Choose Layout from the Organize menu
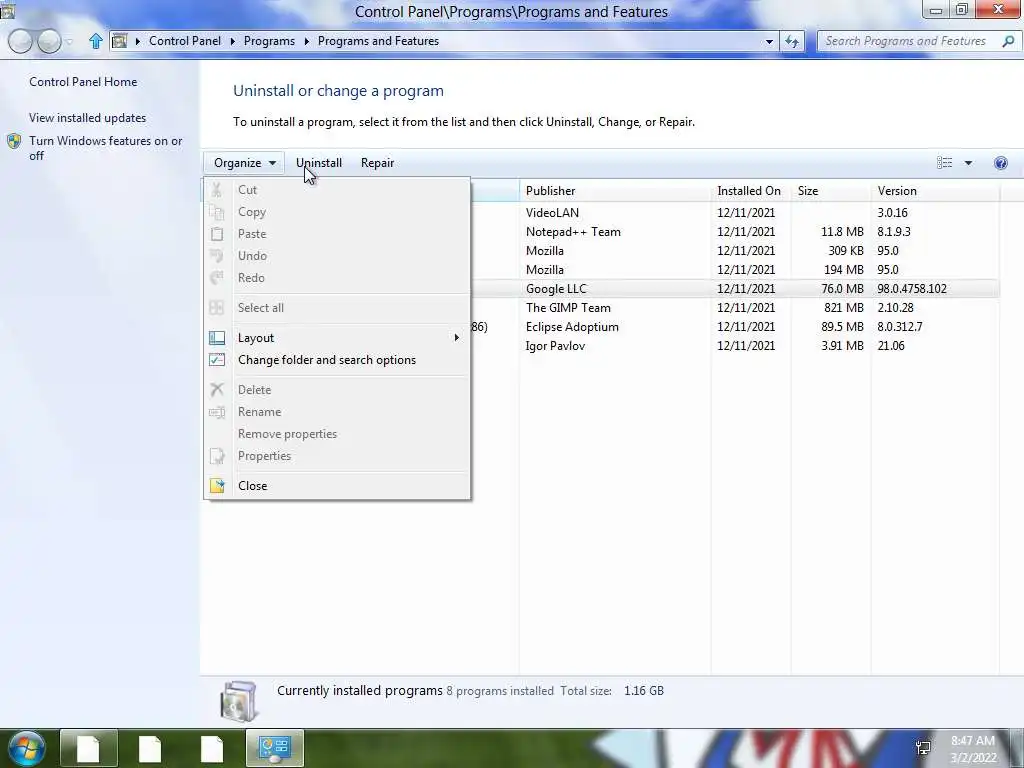The height and width of the screenshot is (768, 1024). (336, 338)
